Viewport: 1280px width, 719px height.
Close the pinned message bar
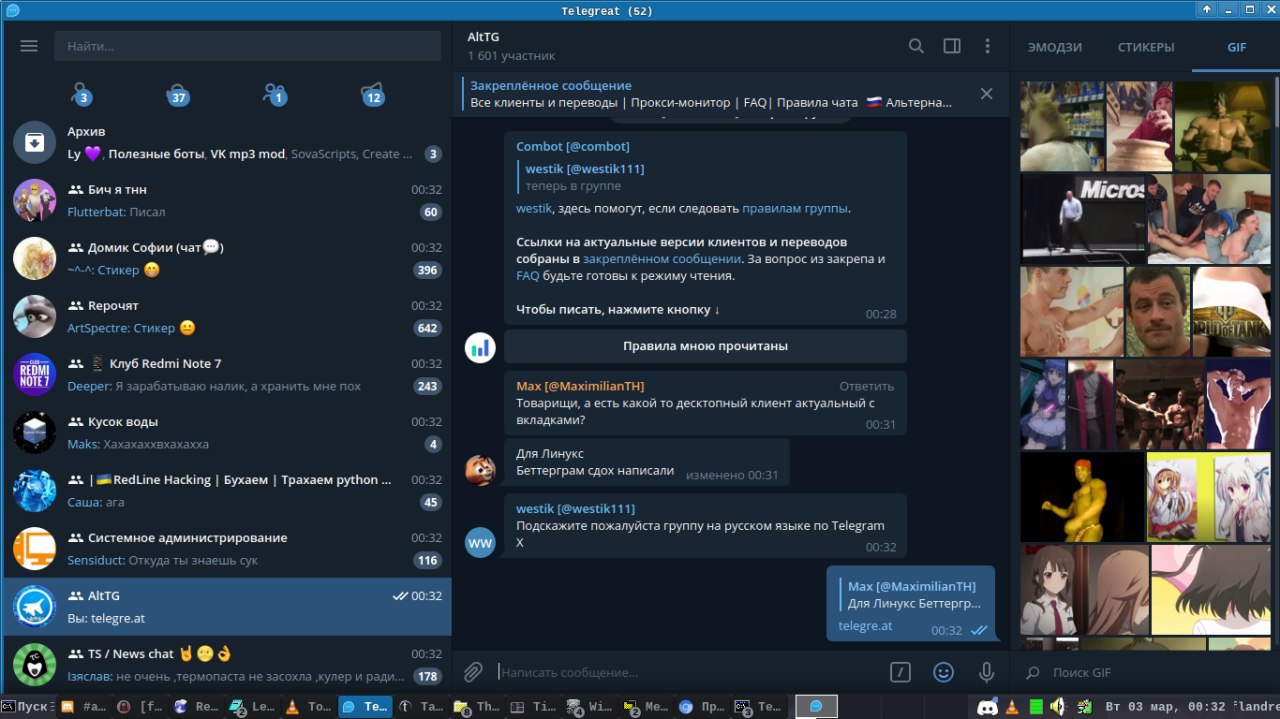coord(987,94)
